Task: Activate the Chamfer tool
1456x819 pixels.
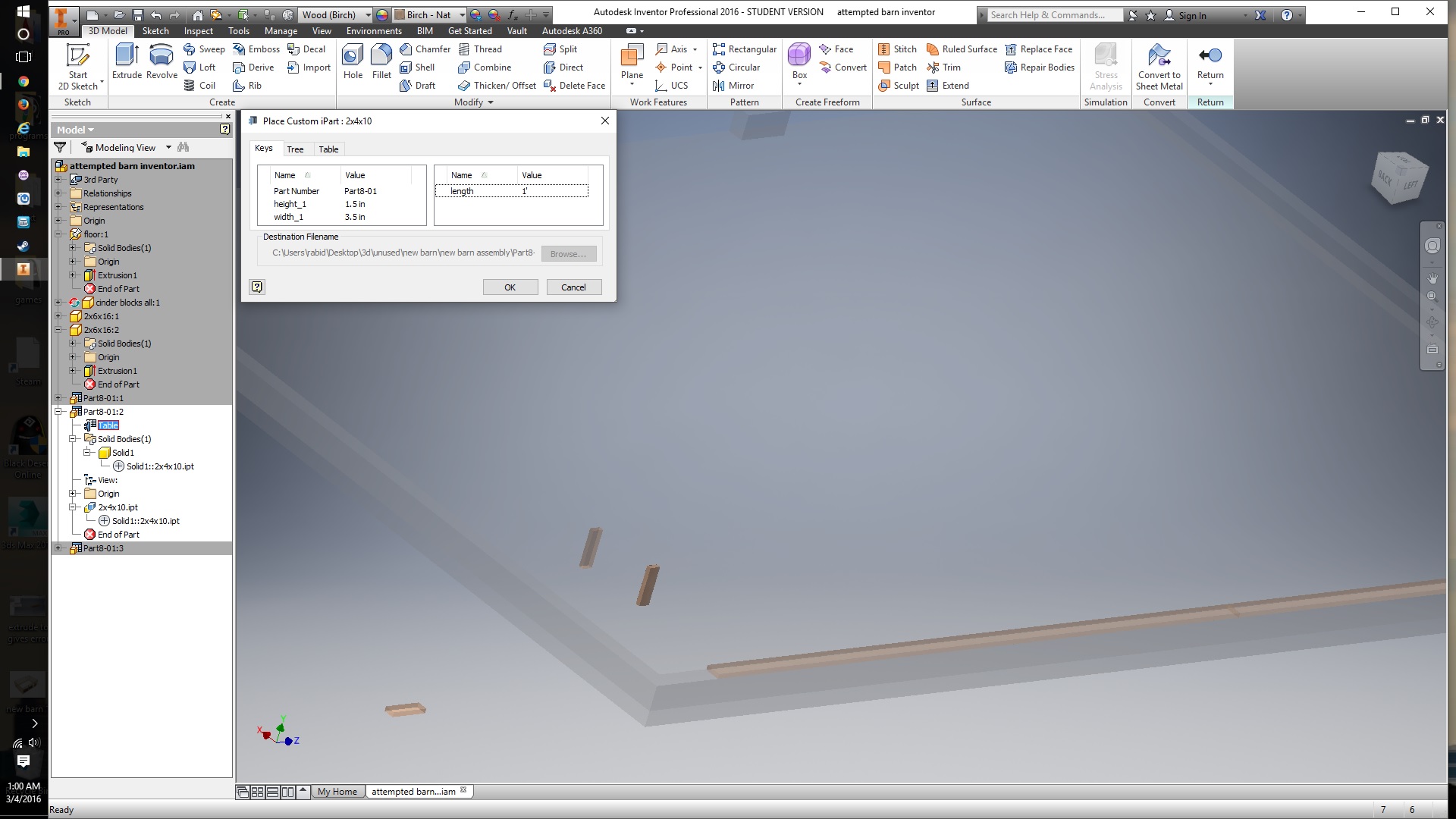Action: click(427, 49)
